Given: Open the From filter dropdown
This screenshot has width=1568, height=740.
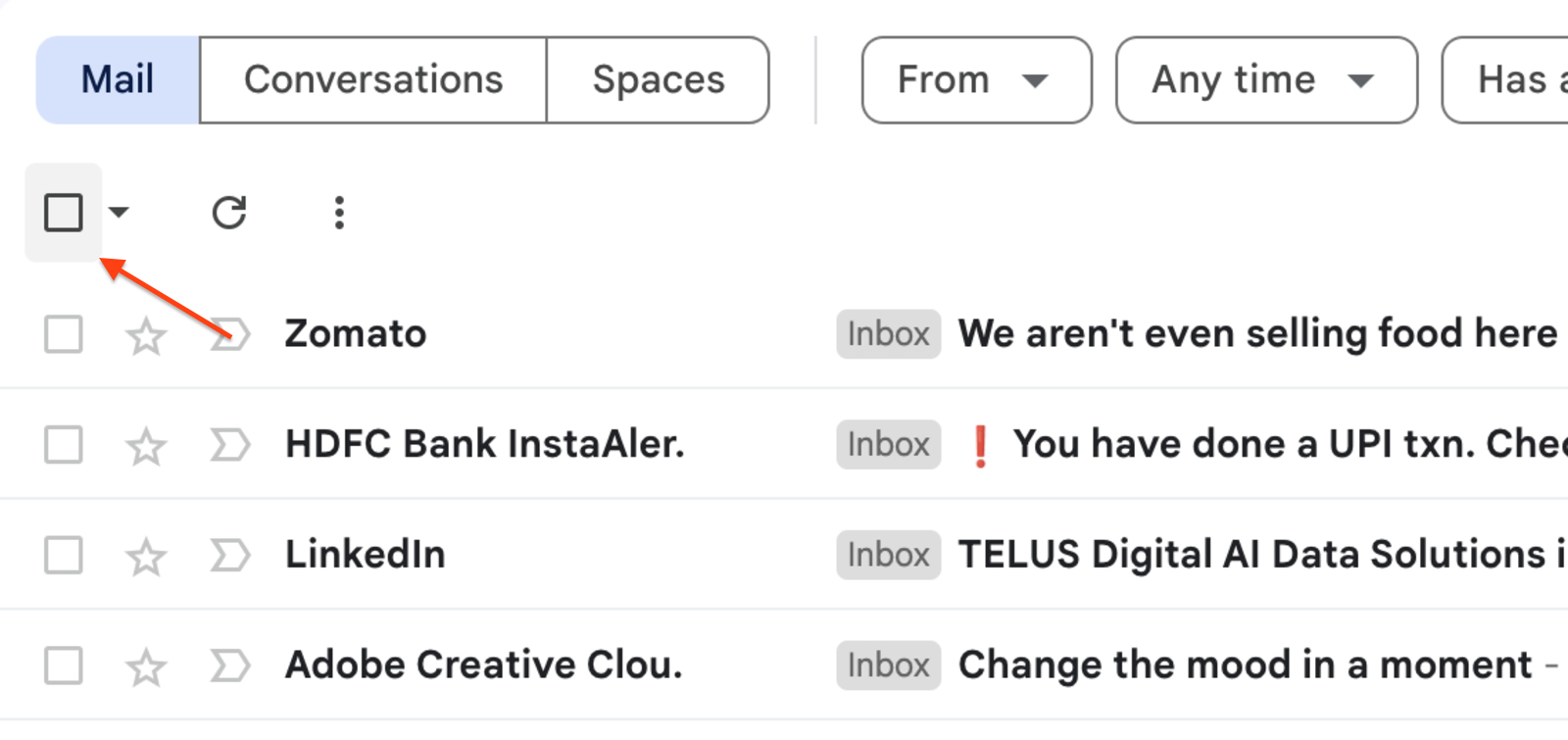Looking at the screenshot, I should pyautogui.click(x=975, y=79).
